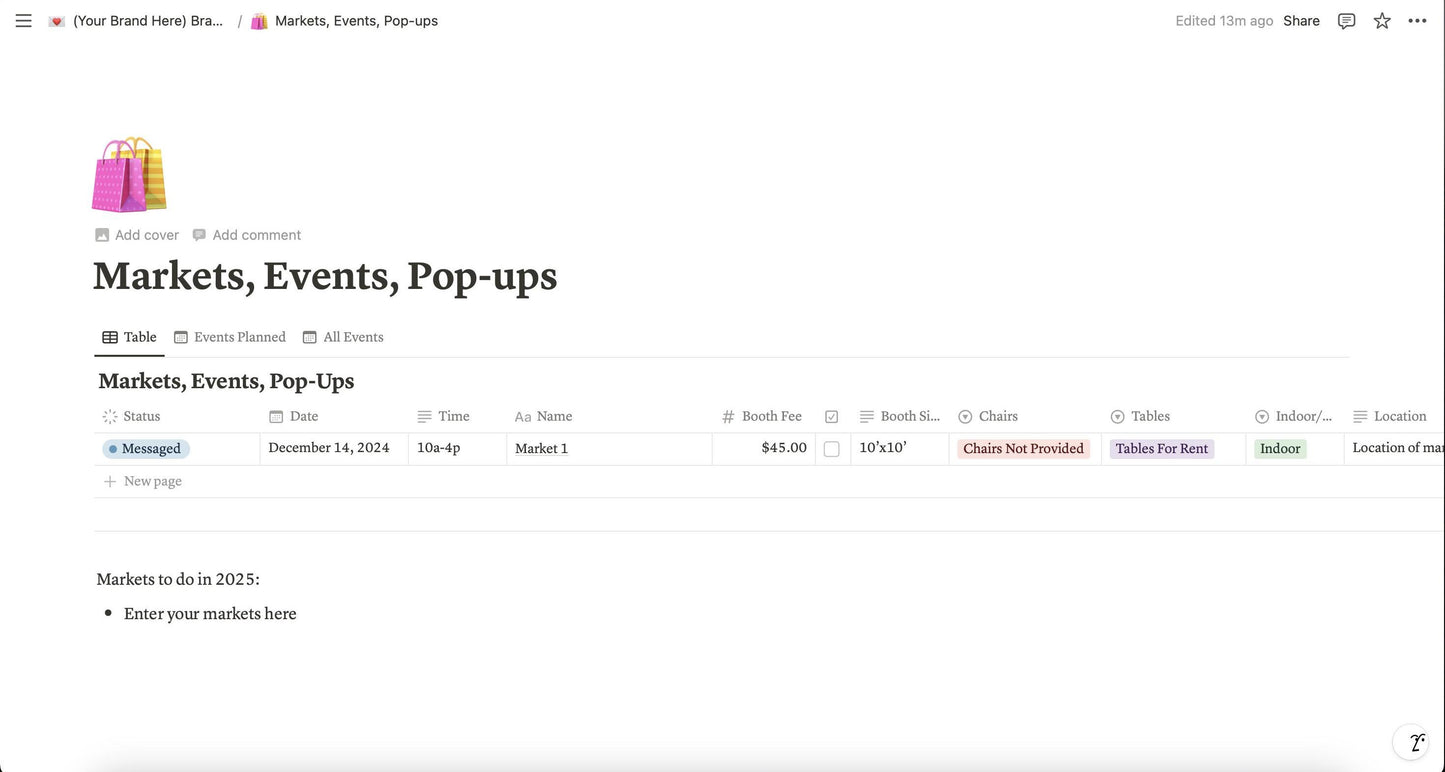Open the comments panel icon in top bar
1445x772 pixels.
(1345, 20)
